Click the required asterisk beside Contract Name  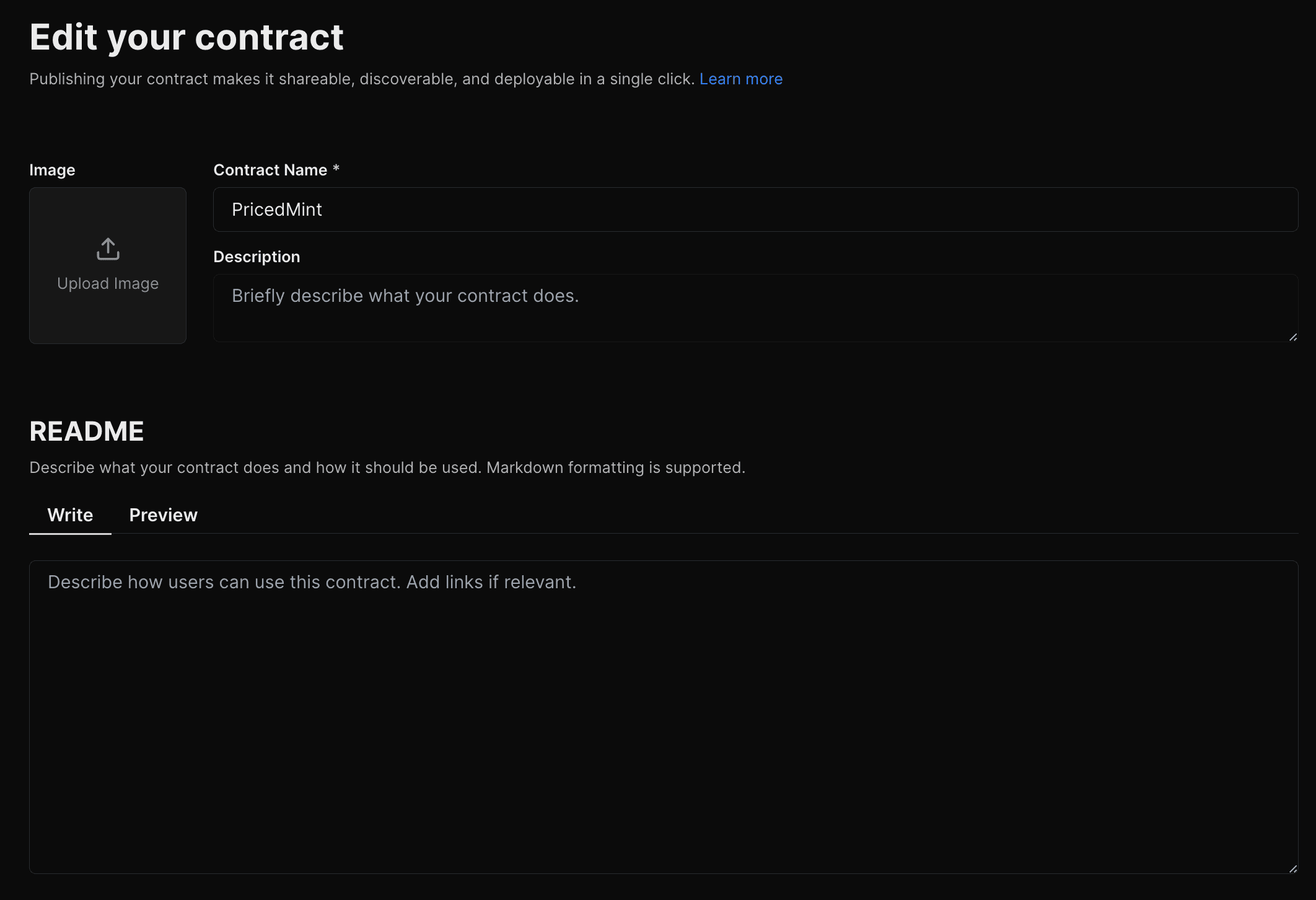pyautogui.click(x=336, y=169)
